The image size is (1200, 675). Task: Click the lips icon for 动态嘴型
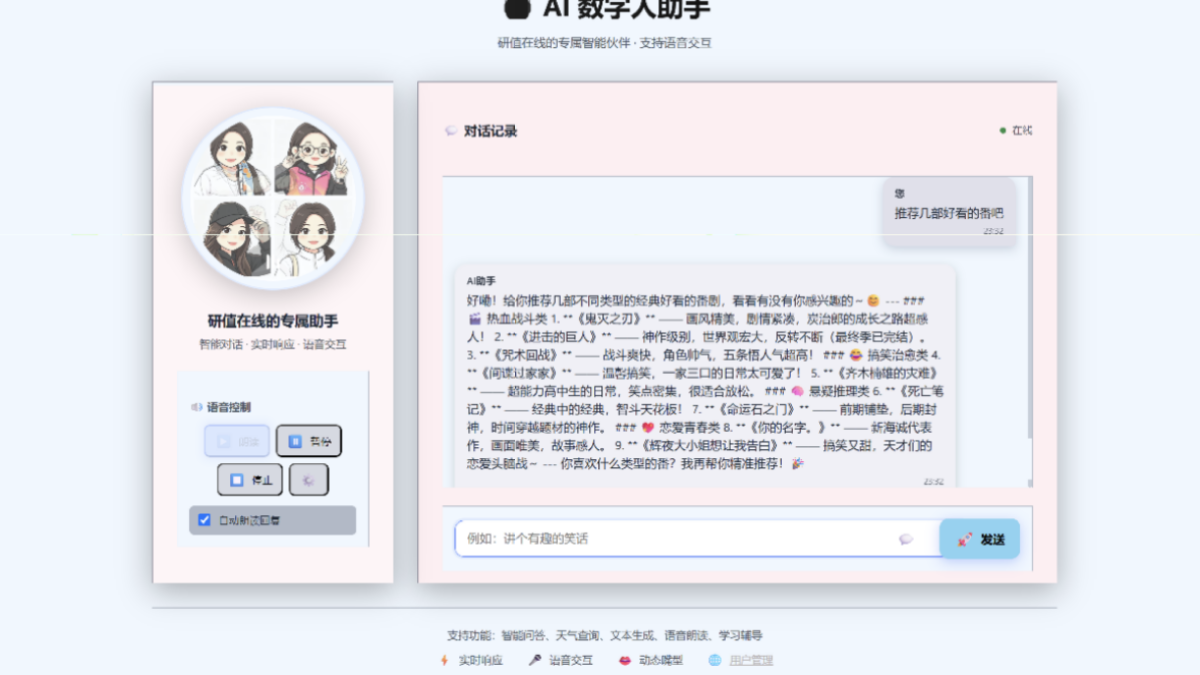625,660
